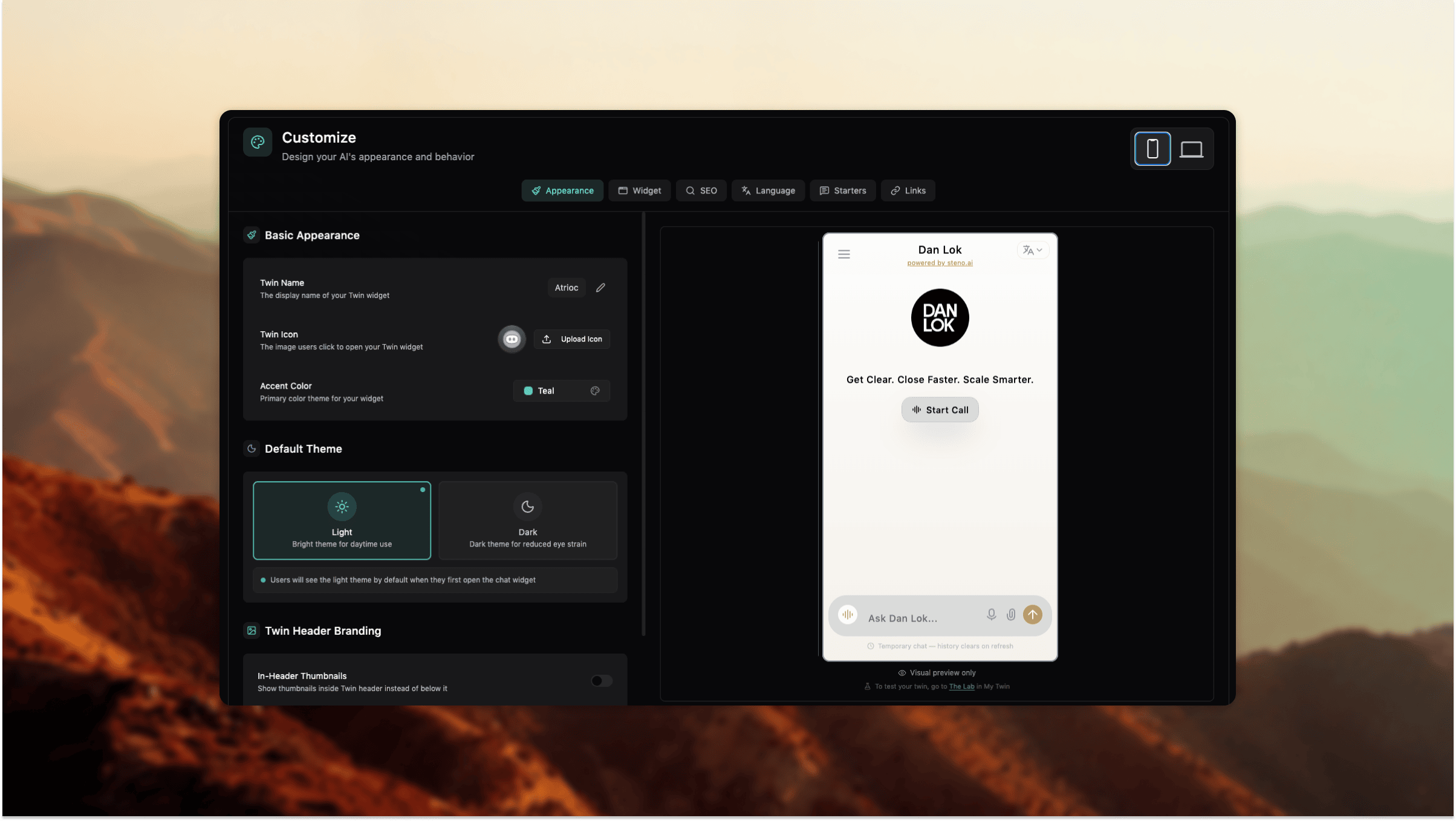Viewport: 1456px width, 821px height.
Task: Switch to laptop desktop preview
Action: (x=1191, y=149)
